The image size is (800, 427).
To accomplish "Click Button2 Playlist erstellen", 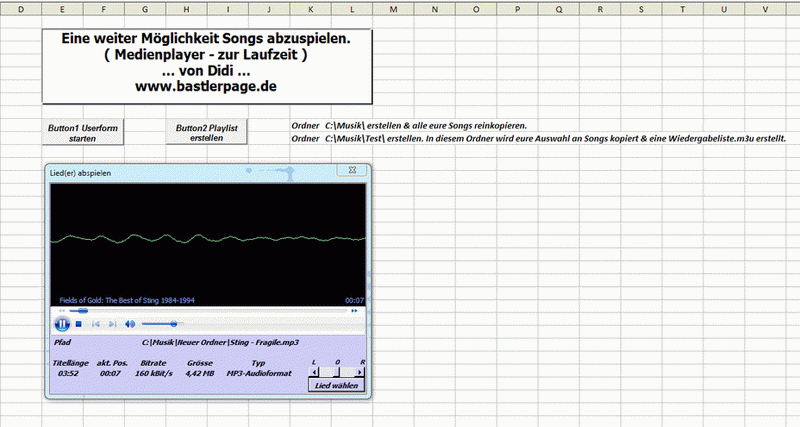I will (207, 133).
